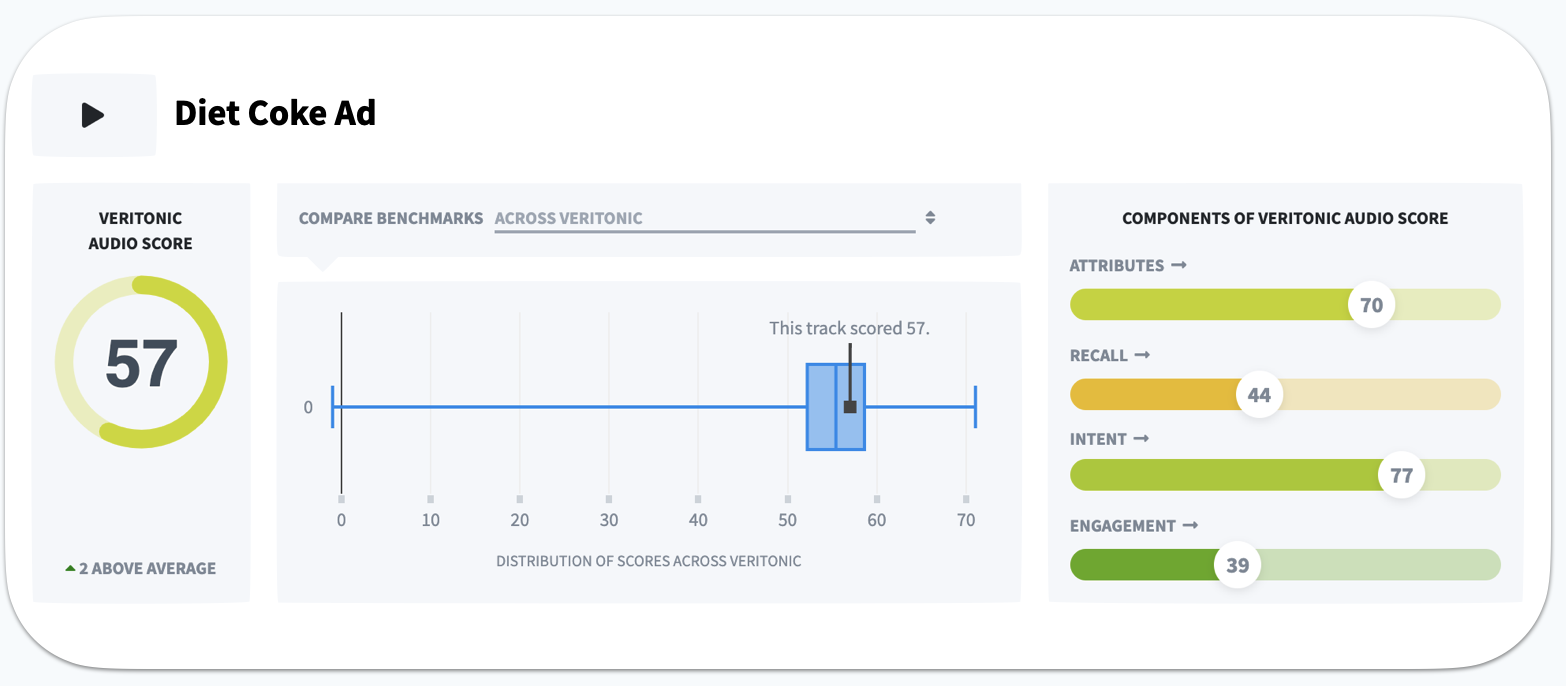The height and width of the screenshot is (686, 1566).
Task: Open the Attributes component details
Action: pos(1128,265)
